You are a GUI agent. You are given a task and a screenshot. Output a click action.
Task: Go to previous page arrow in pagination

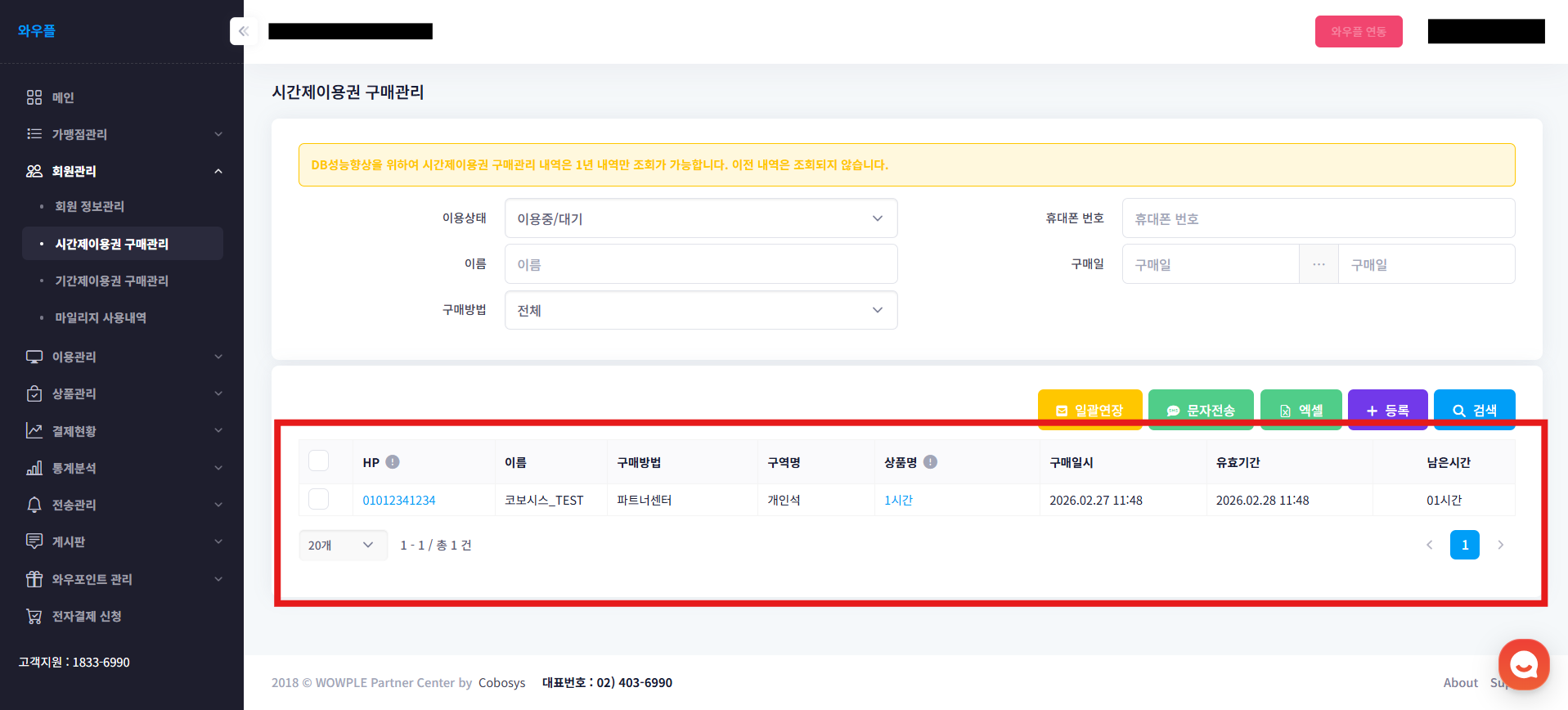point(1429,545)
